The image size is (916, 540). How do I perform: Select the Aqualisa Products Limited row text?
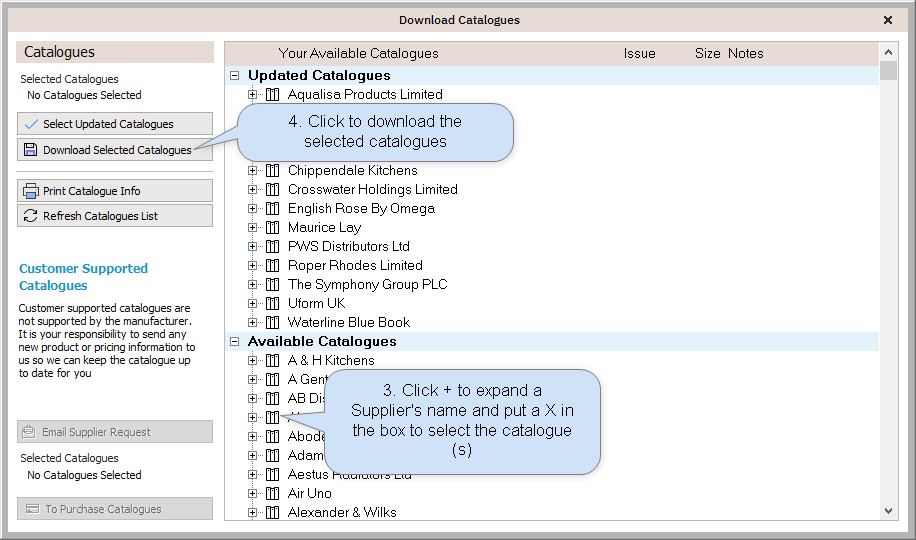[365, 95]
